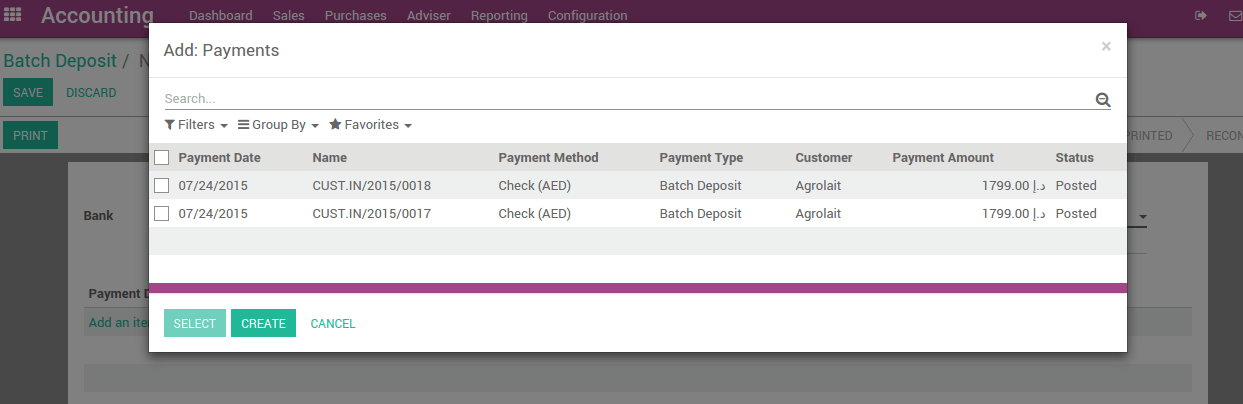Open the Group By dropdown
This screenshot has height=404, width=1243.
tap(278, 125)
